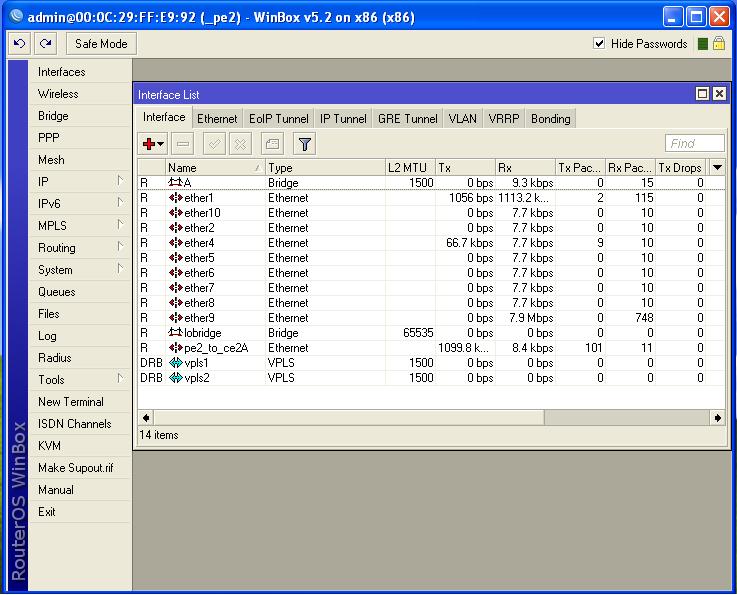Open the add interface dropdown arrow
The width and height of the screenshot is (737, 595).
(161, 144)
